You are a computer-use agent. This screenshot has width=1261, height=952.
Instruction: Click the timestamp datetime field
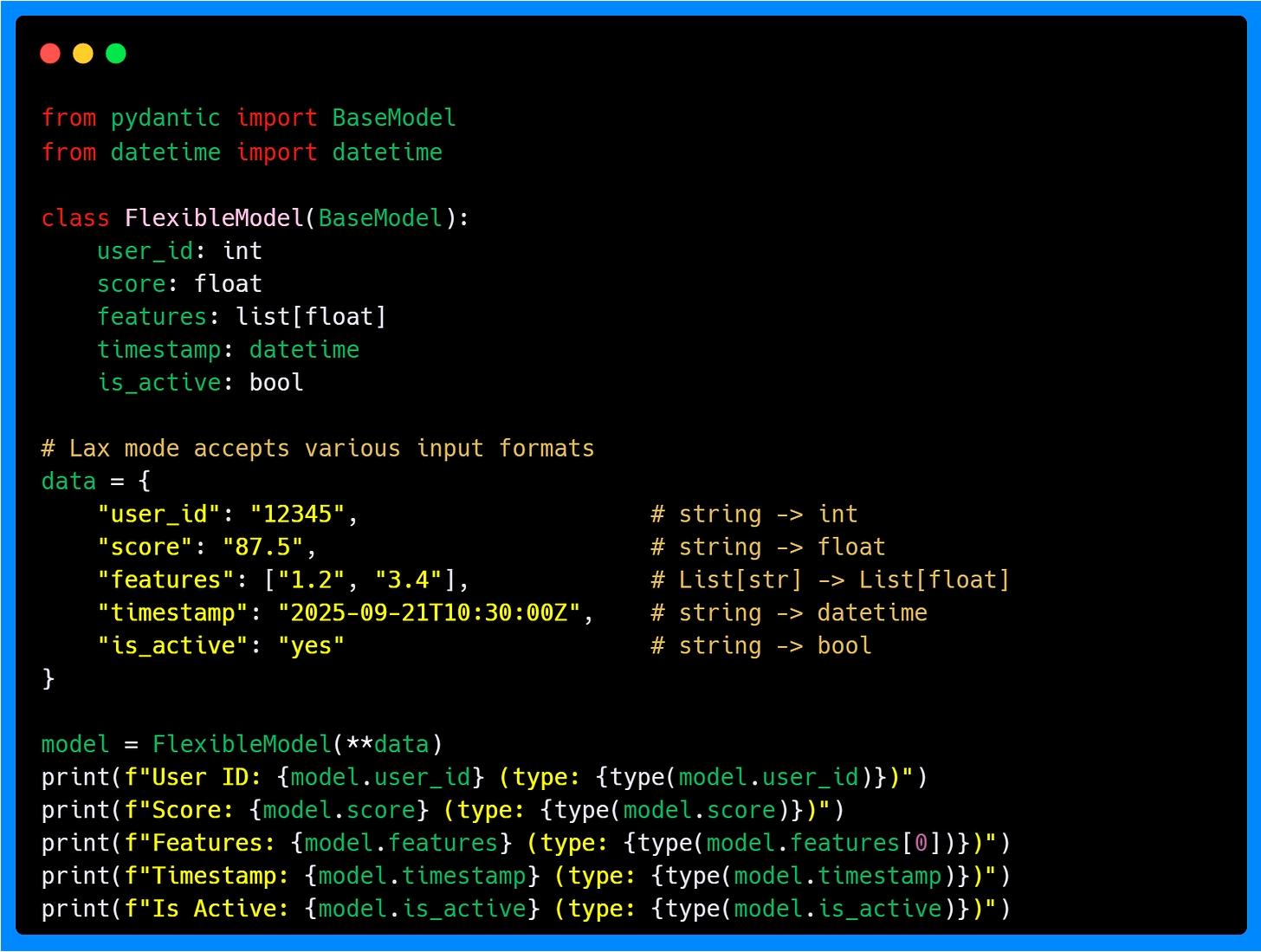click(228, 349)
